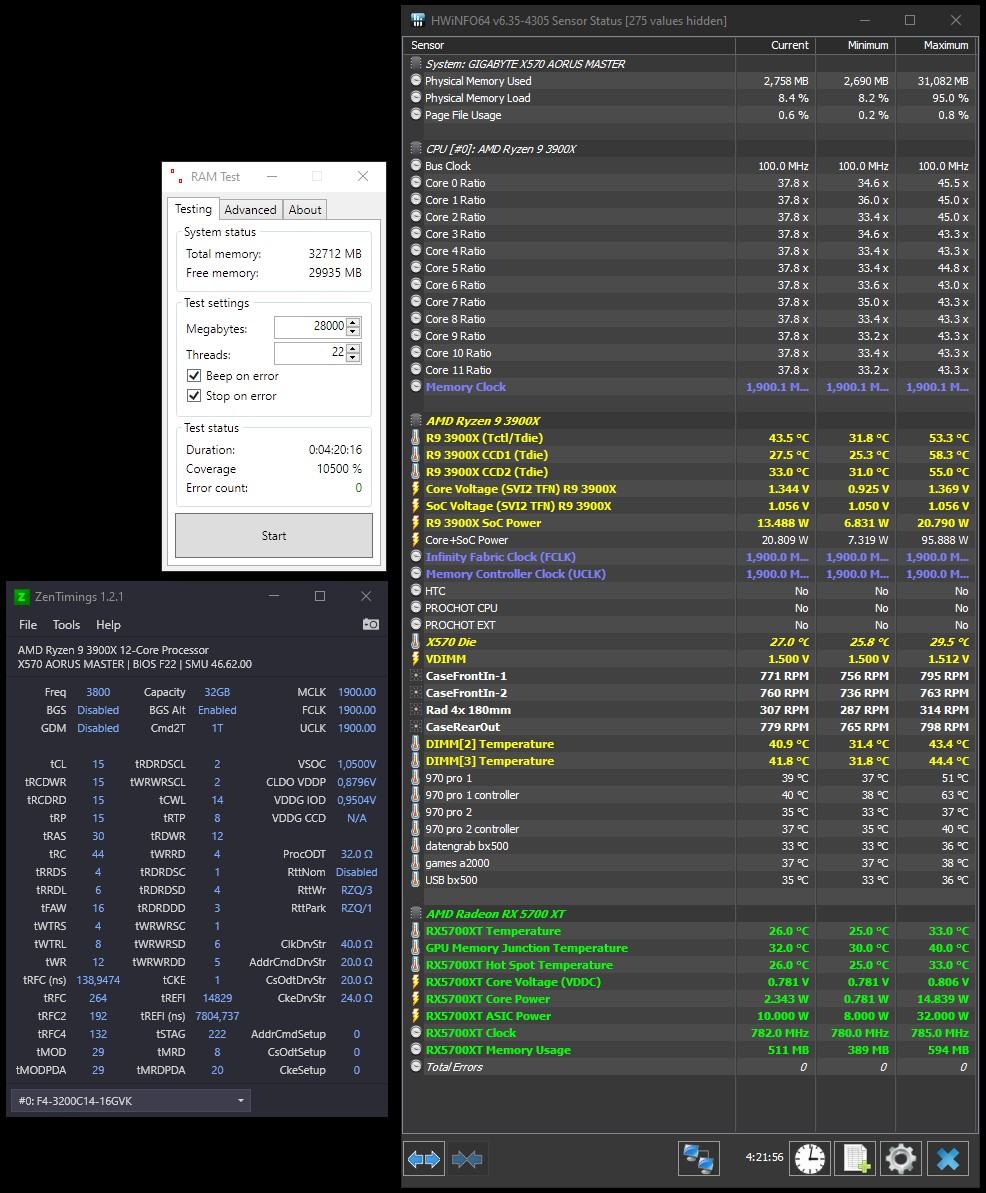The image size is (986, 1193).
Task: Toggle the Beep on error checkbox
Action: point(194,375)
